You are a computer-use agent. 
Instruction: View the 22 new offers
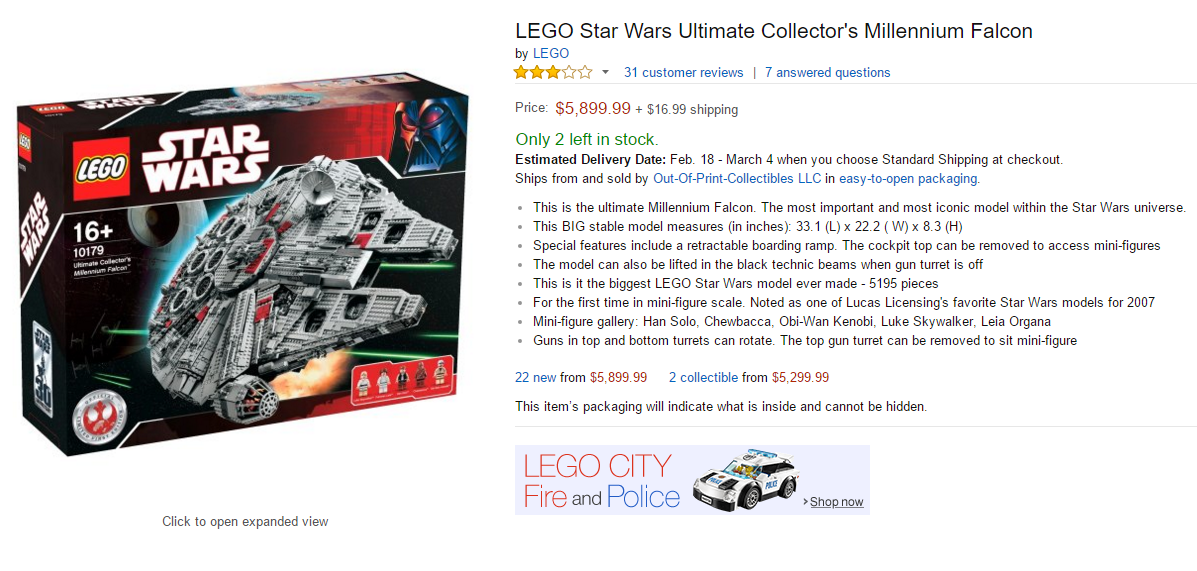click(535, 377)
